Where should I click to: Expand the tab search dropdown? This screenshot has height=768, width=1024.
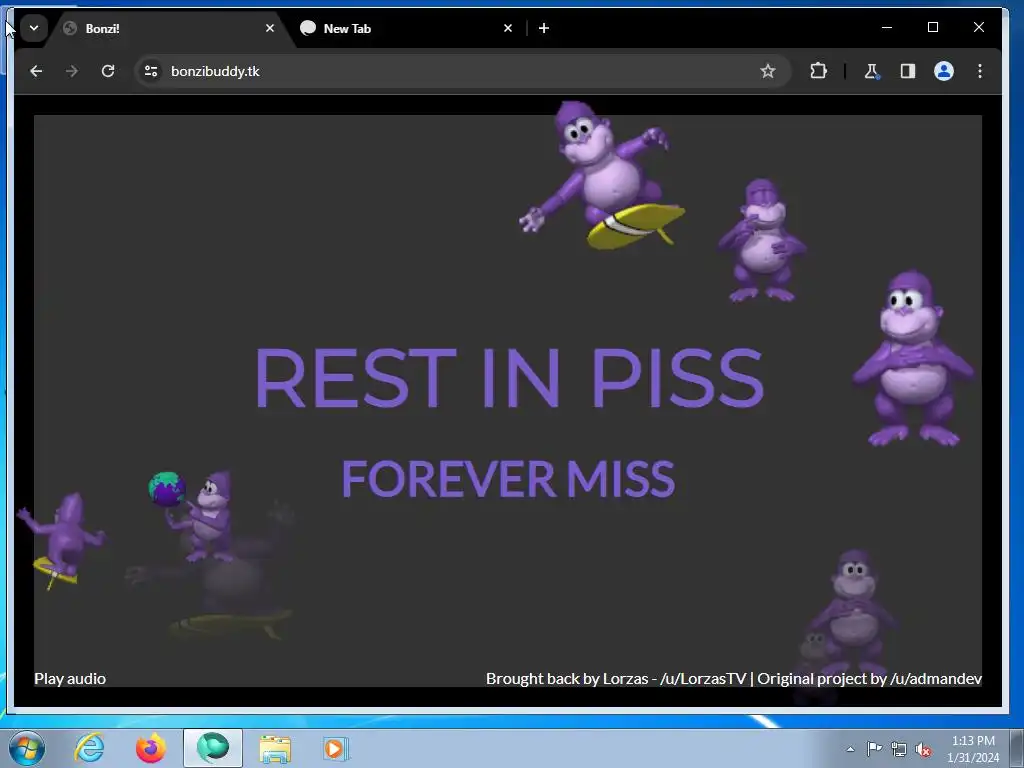coord(34,28)
